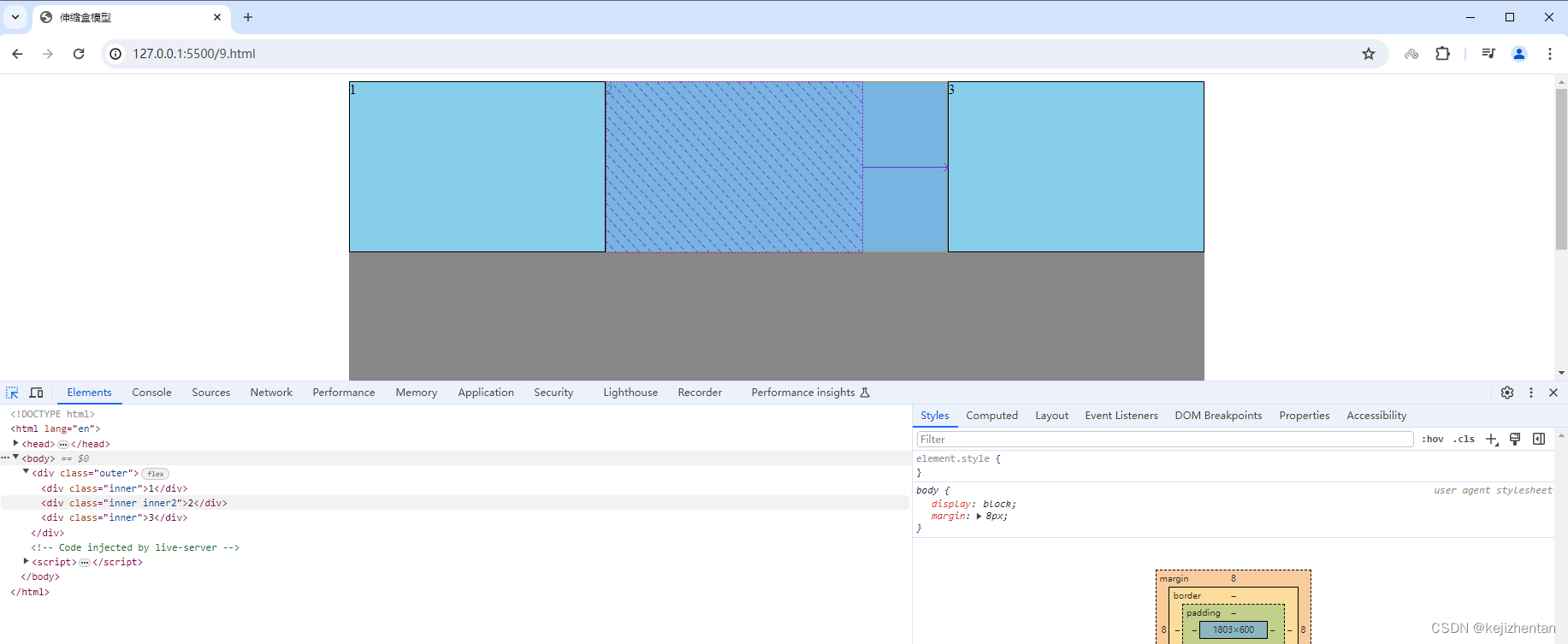This screenshot has height=644, width=1568.
Task: Click the html lang="en" node
Action: (55, 428)
